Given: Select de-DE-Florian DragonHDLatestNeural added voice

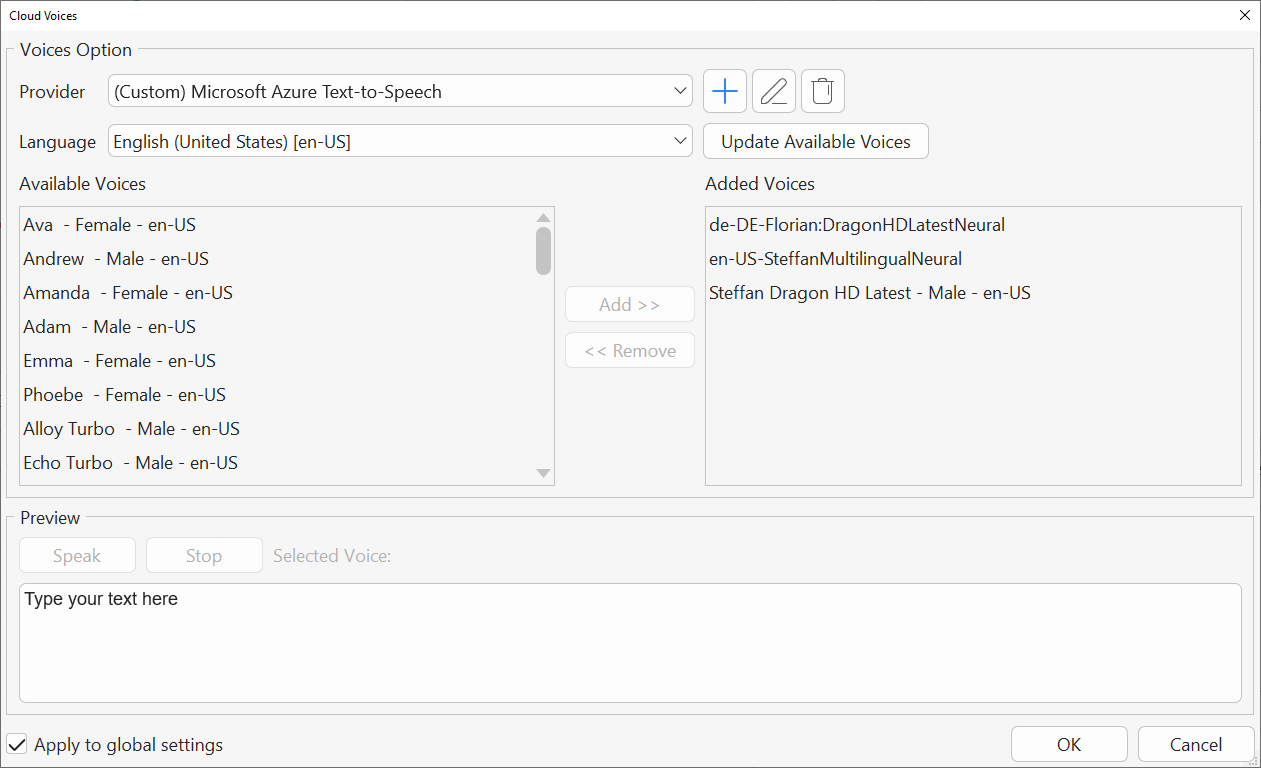Looking at the screenshot, I should (857, 225).
